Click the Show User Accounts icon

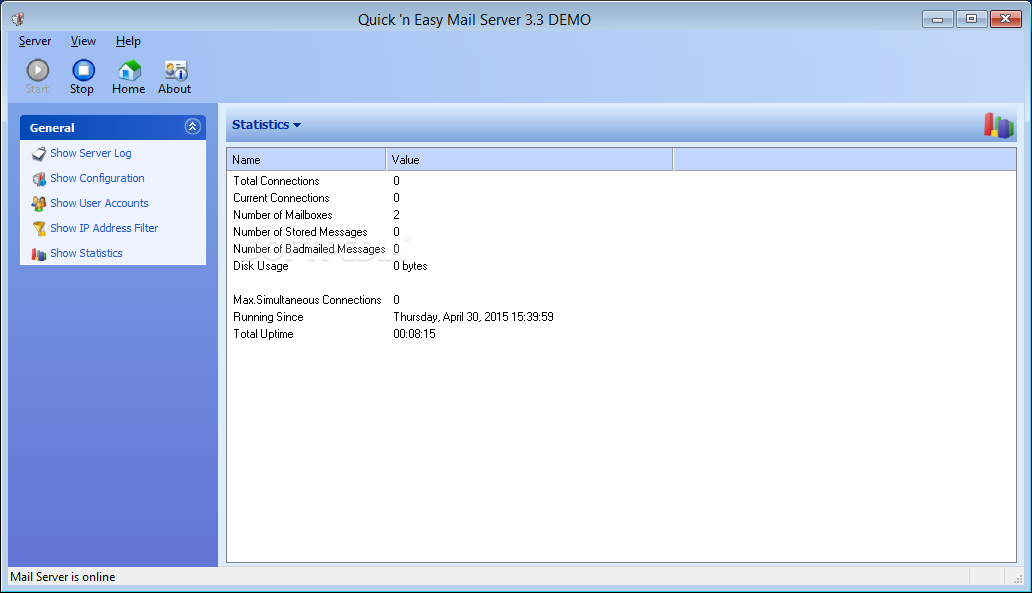coord(39,203)
